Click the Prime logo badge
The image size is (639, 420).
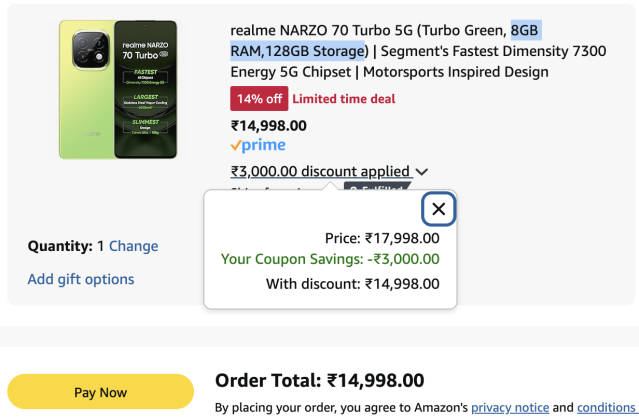[257, 146]
